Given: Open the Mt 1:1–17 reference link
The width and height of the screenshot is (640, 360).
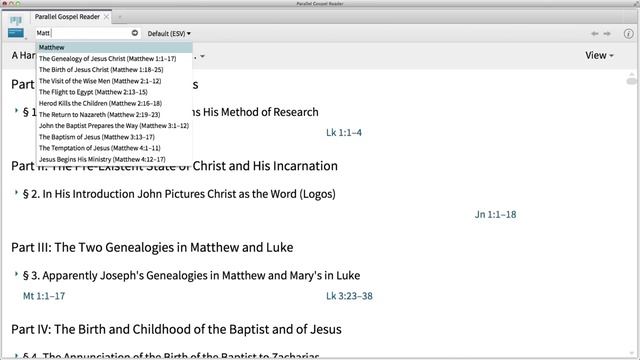Looking at the screenshot, I should (x=44, y=296).
